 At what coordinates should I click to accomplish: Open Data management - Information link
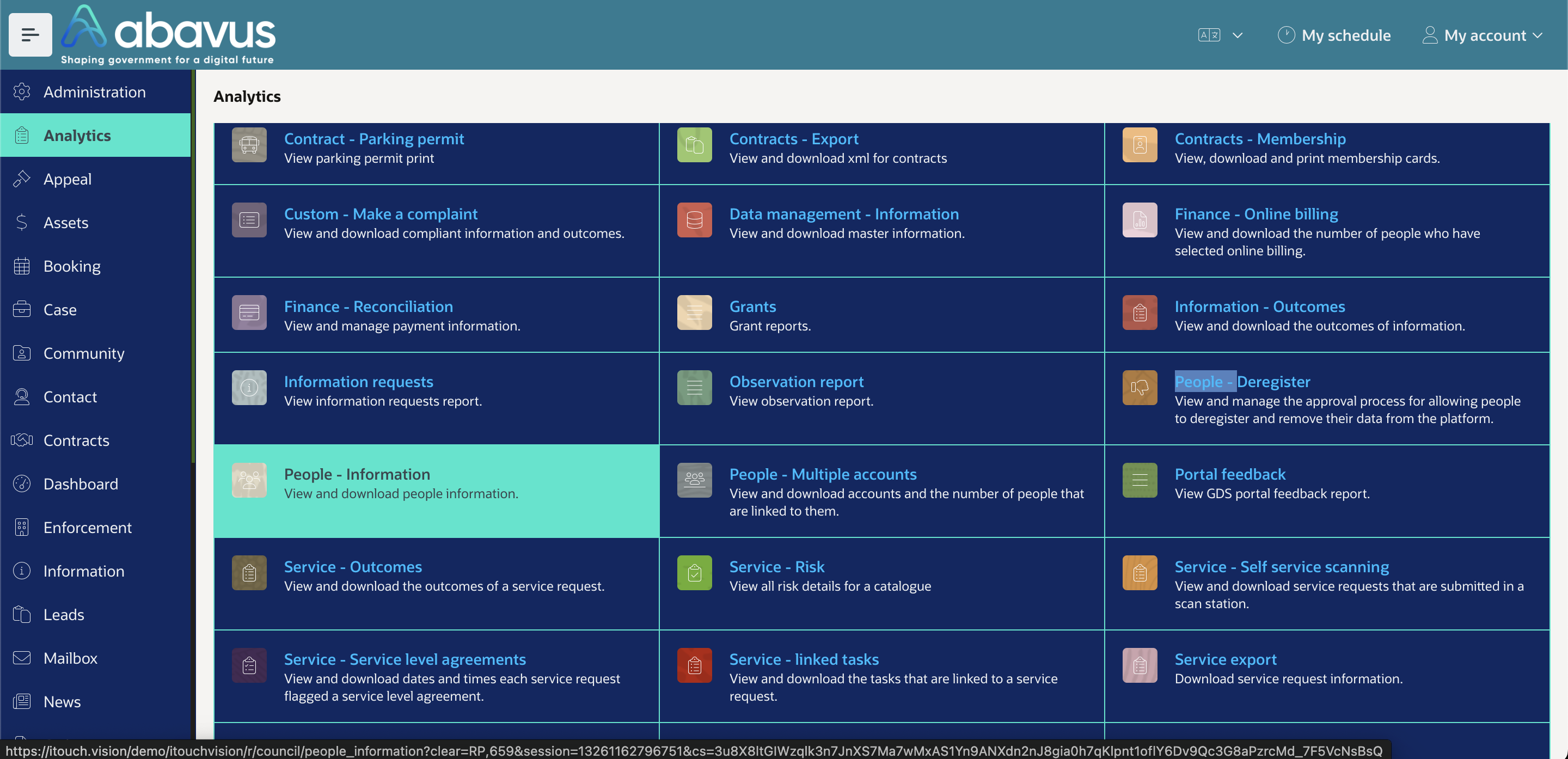coord(844,213)
